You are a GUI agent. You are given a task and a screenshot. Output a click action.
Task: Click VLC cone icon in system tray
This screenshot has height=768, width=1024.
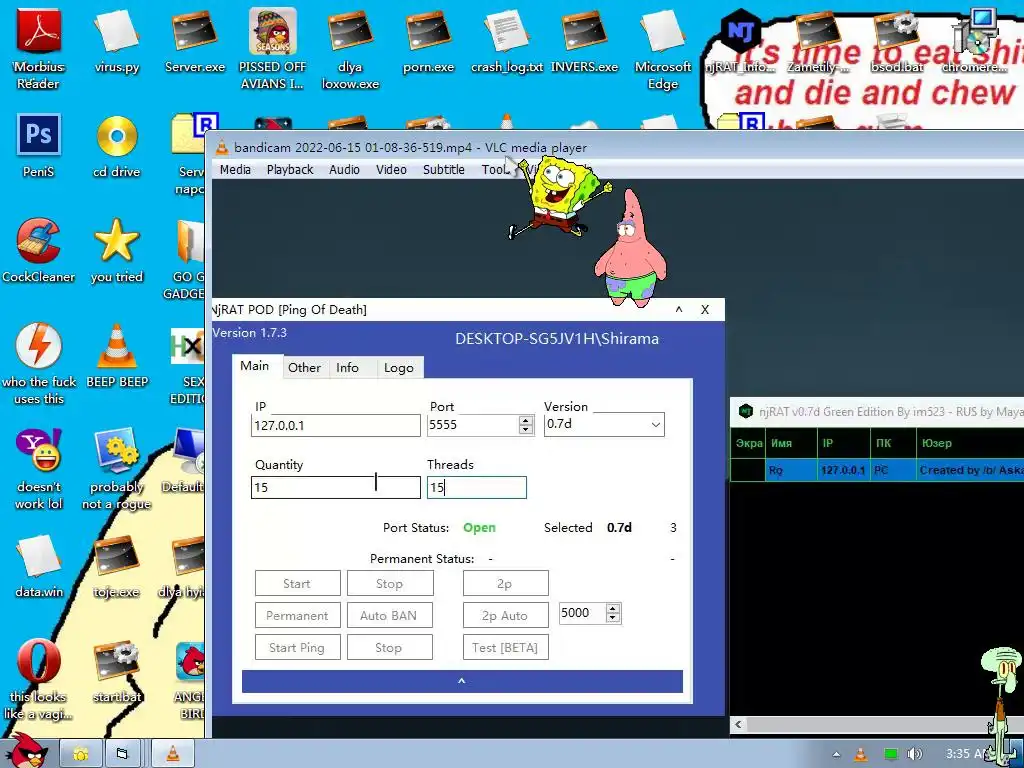click(x=861, y=754)
